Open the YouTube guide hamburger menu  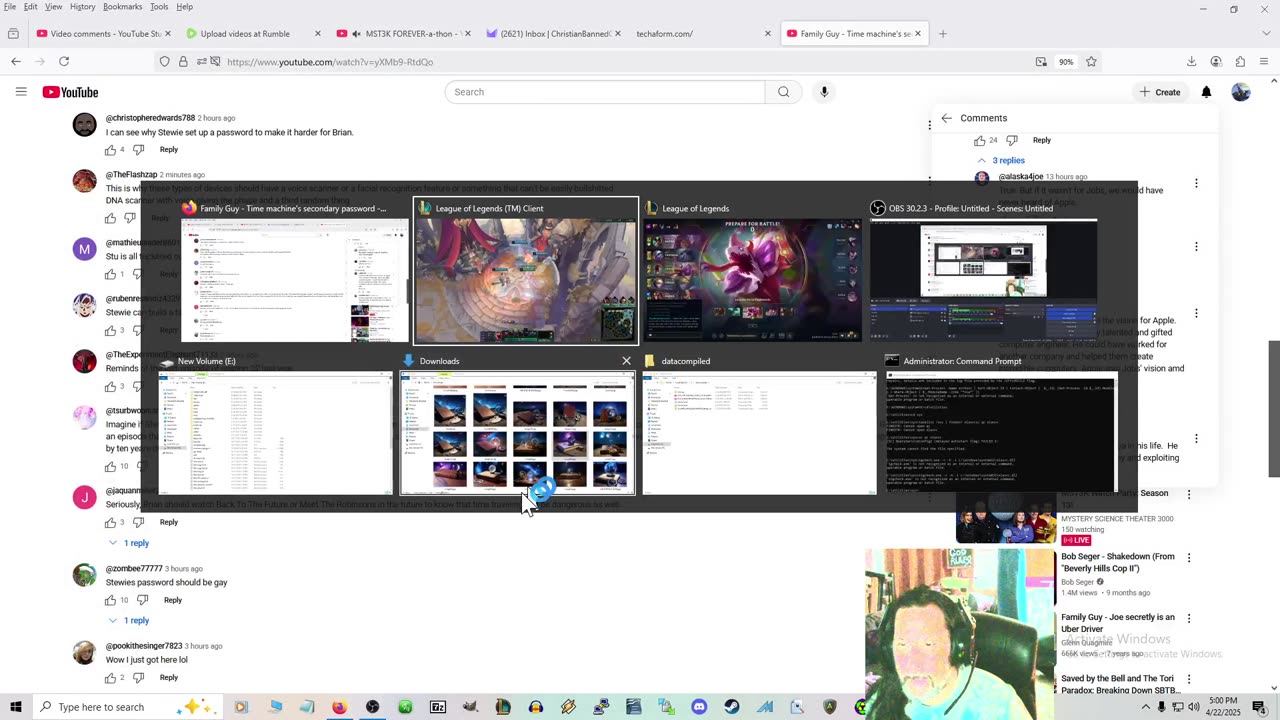coord(21,92)
